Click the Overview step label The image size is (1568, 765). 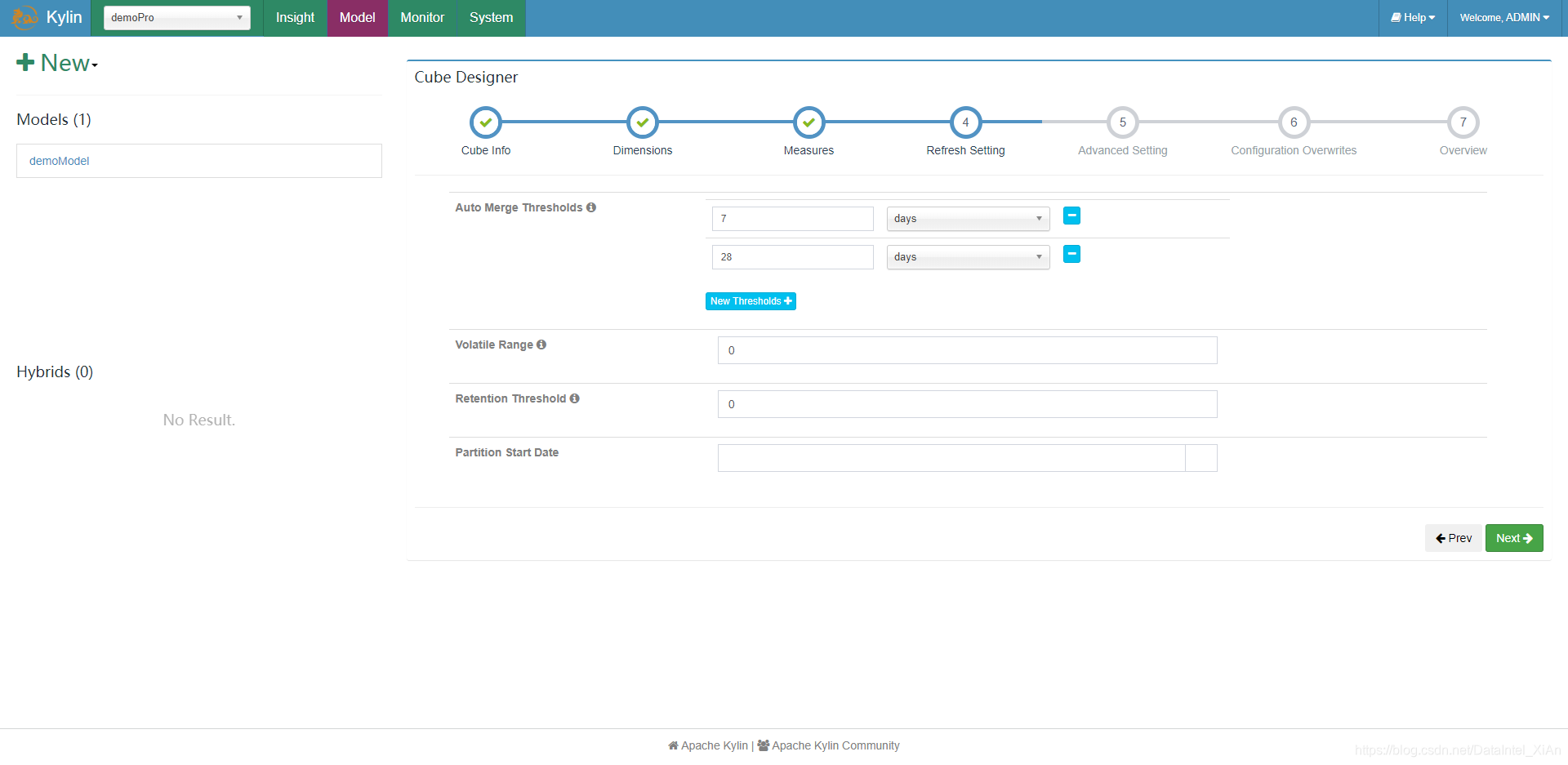(x=1463, y=150)
